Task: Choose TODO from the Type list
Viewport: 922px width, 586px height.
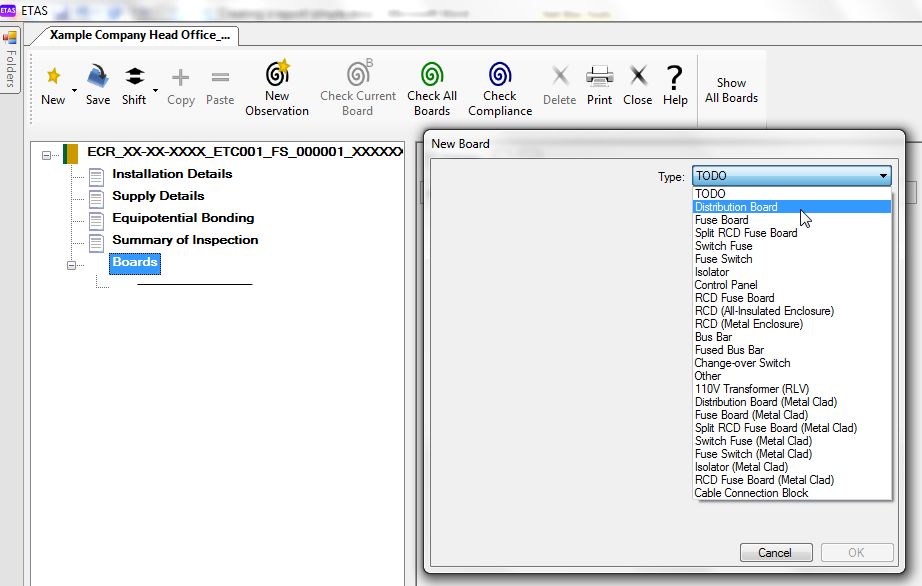Action: coord(792,194)
